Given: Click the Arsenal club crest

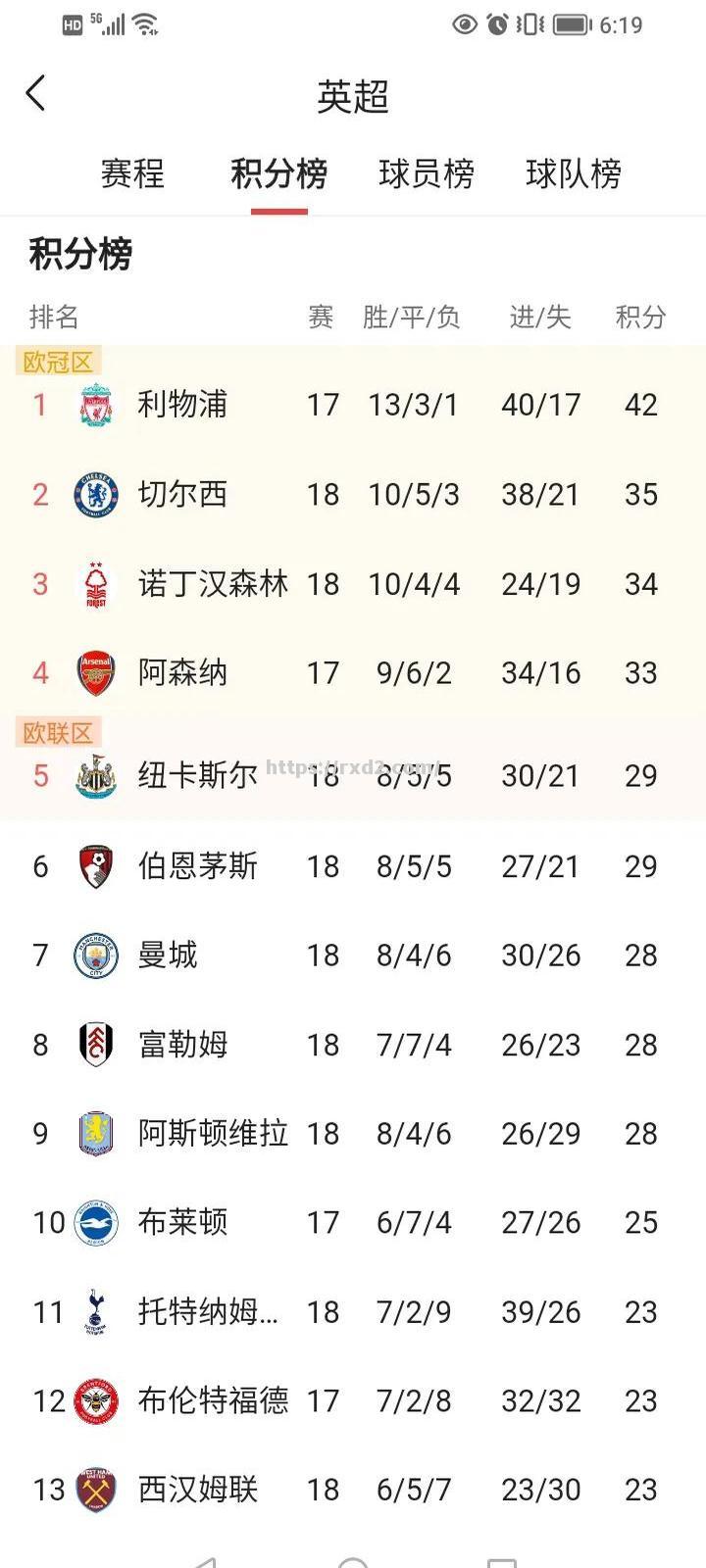Looking at the screenshot, I should [x=96, y=673].
